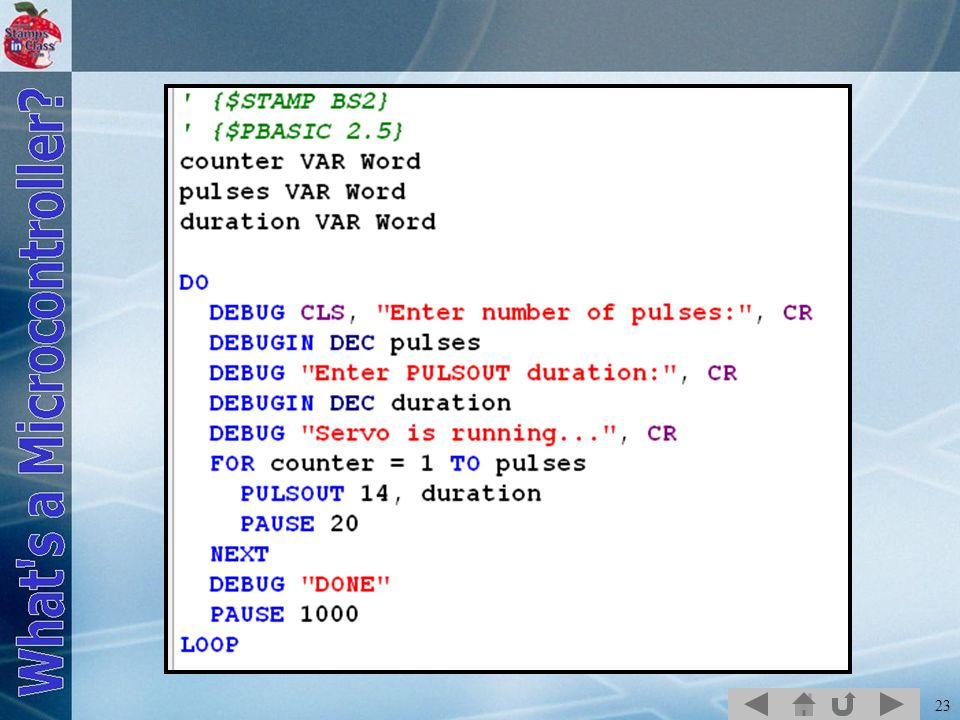This screenshot has height=720, width=960.
Task: Click the DO keyword
Action: [x=194, y=282]
